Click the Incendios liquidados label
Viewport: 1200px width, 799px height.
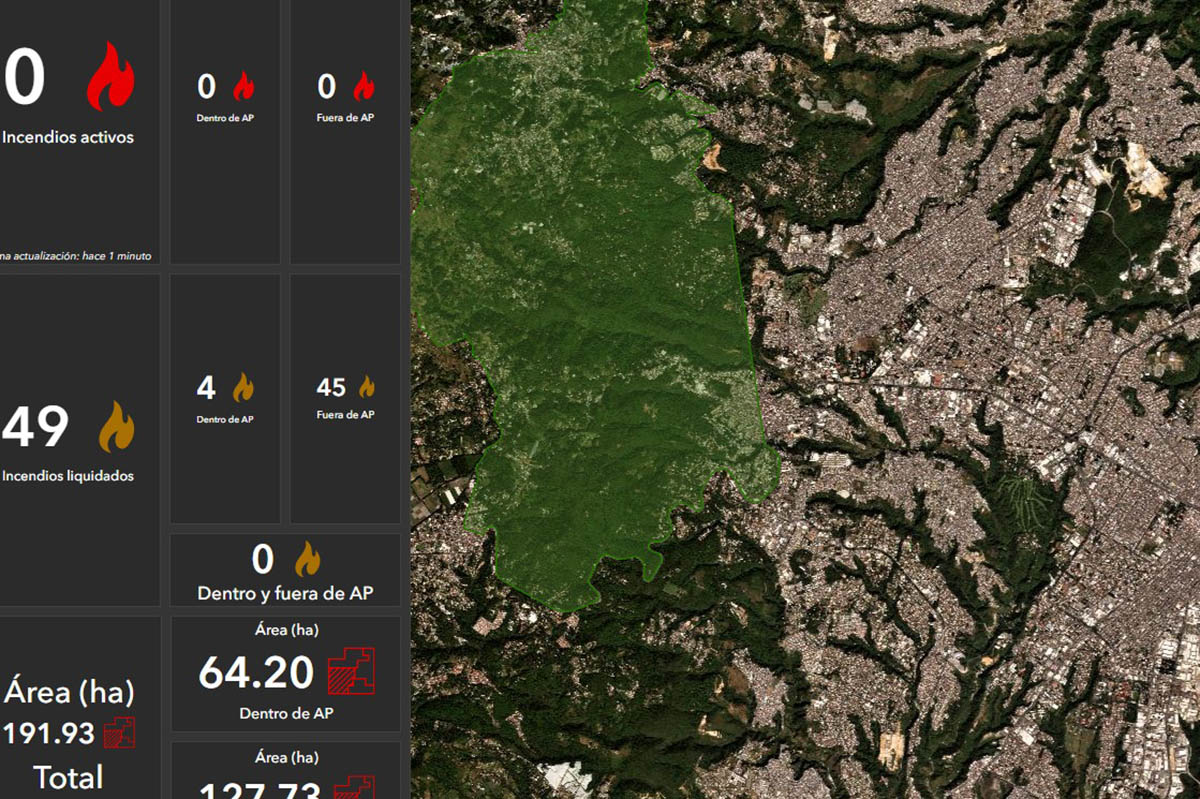click(x=68, y=476)
